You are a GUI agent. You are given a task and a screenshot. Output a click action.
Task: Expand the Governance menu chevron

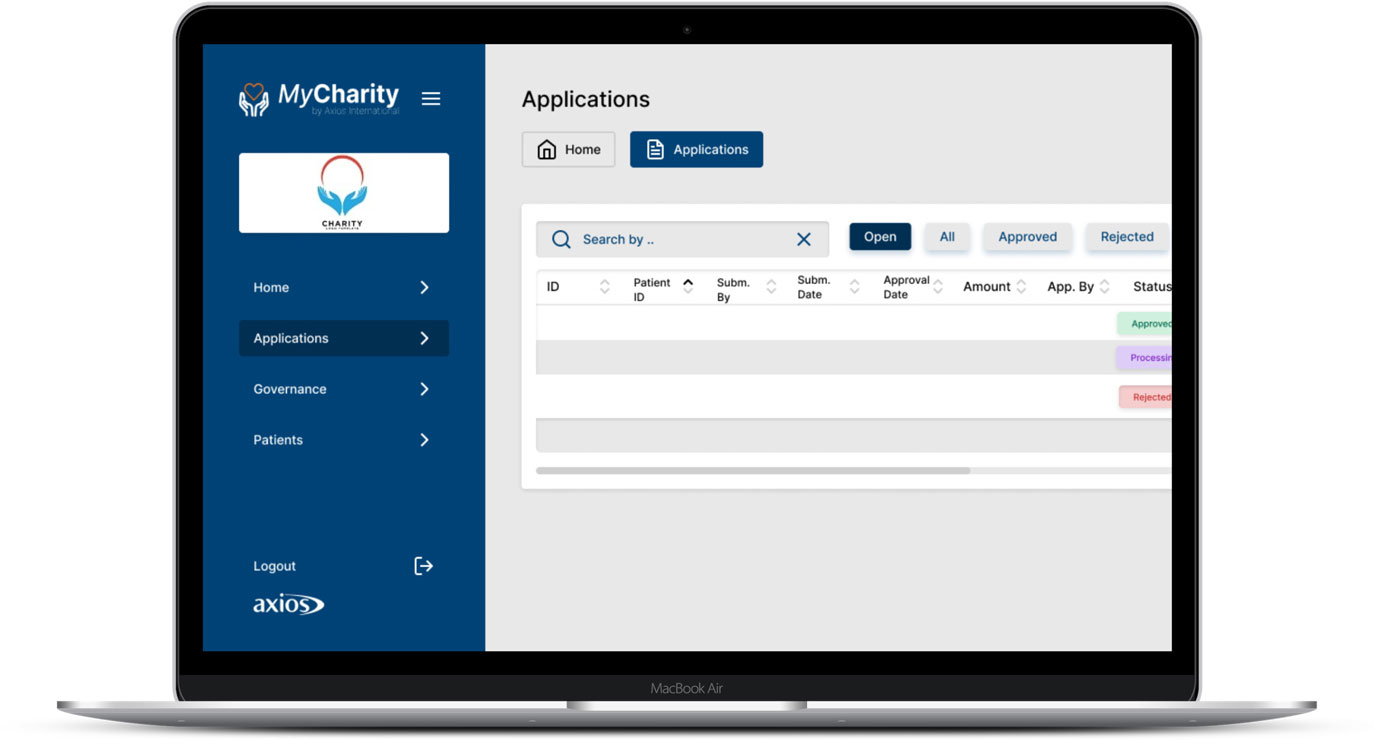coord(424,389)
